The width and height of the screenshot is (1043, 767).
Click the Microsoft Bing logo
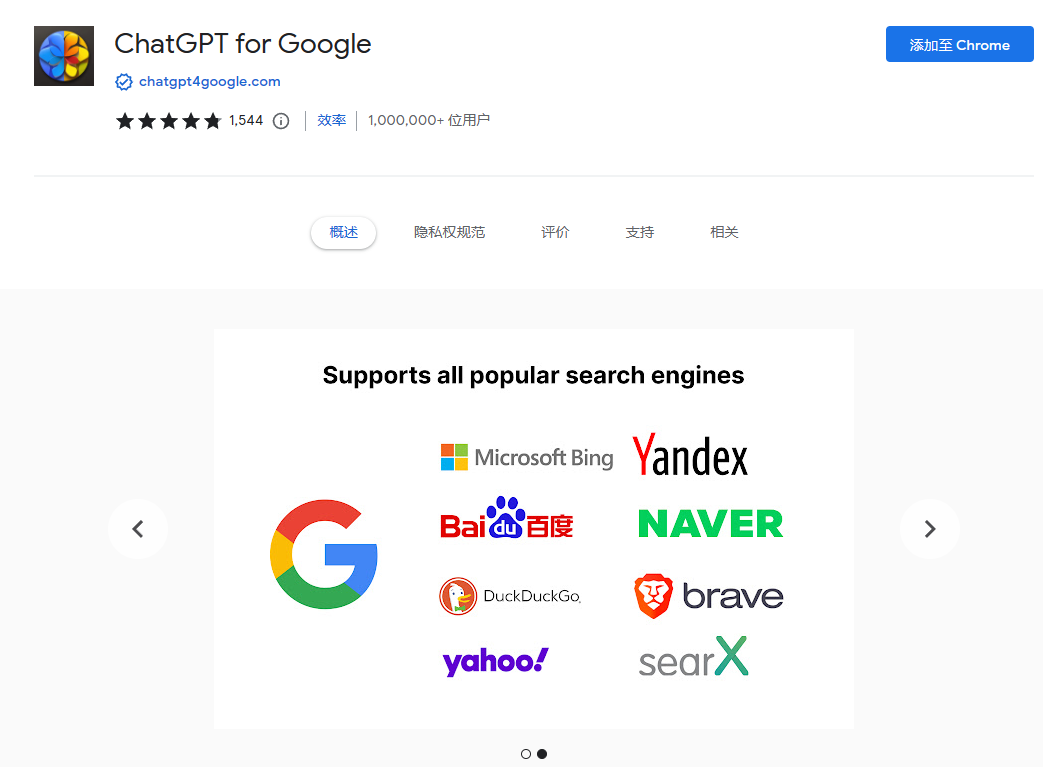pyautogui.click(x=527, y=456)
